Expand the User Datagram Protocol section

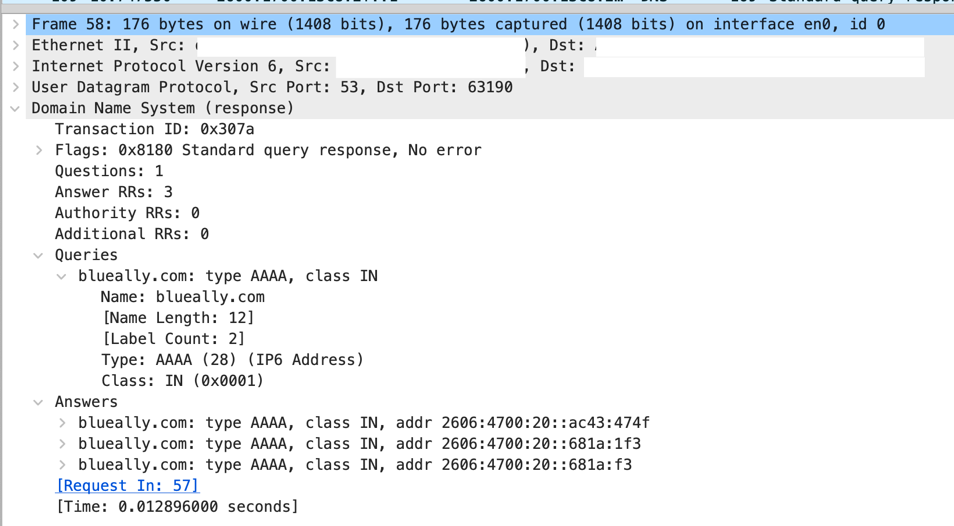[x=16, y=87]
